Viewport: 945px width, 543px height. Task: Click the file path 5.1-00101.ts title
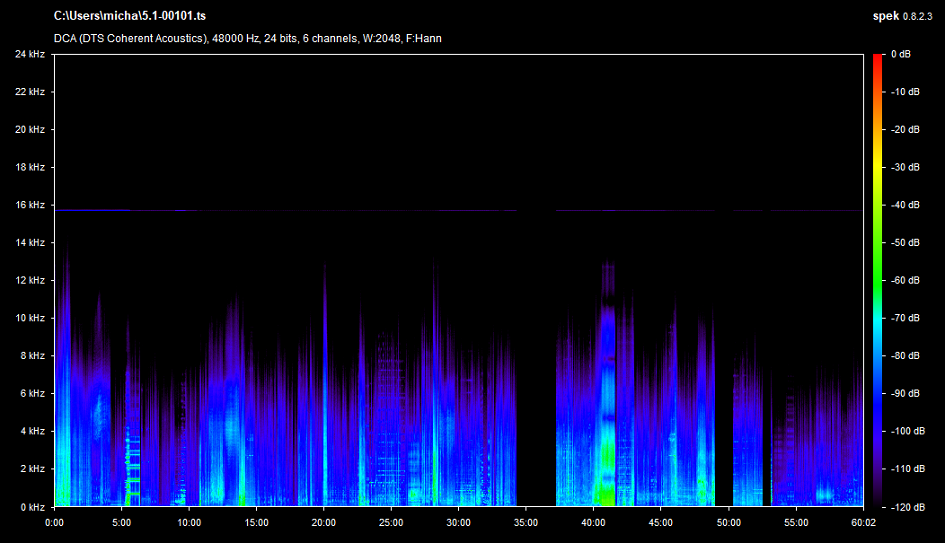129,17
